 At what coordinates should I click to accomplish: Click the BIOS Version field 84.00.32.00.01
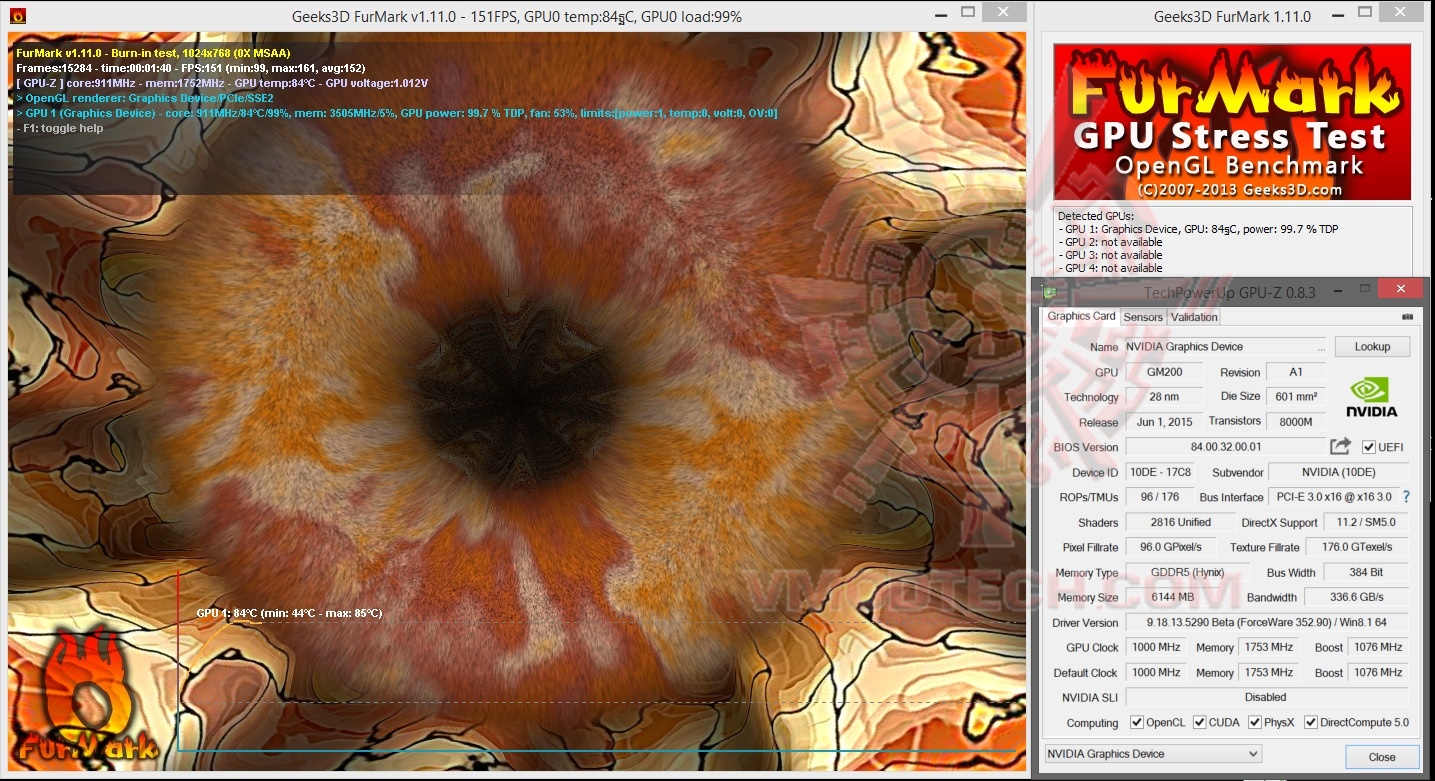click(x=1225, y=447)
